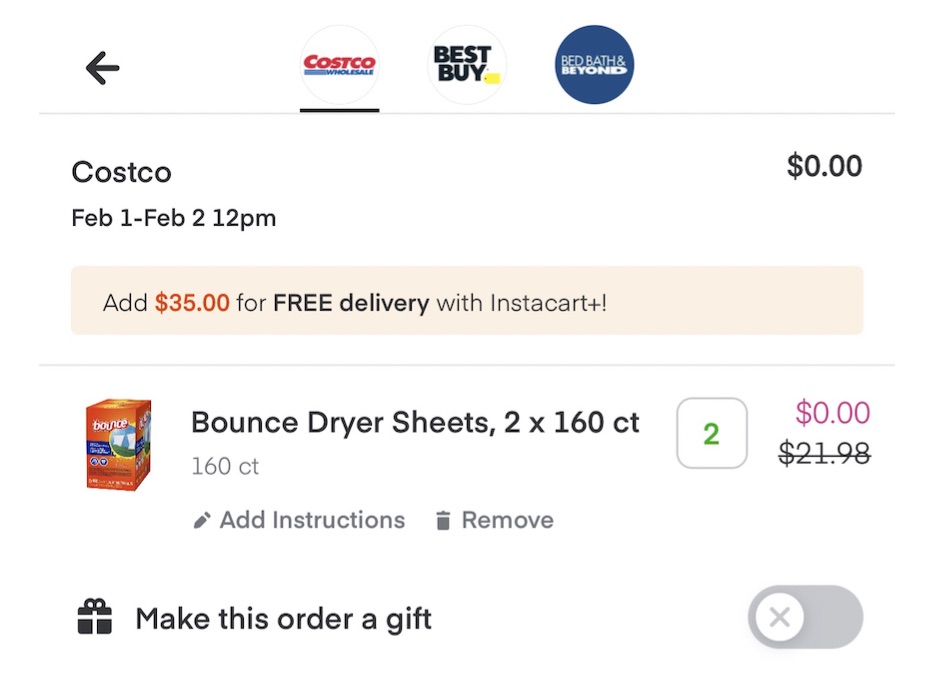The image size is (936, 686).
Task: Switch to the Costco cart tab
Action: click(x=339, y=63)
